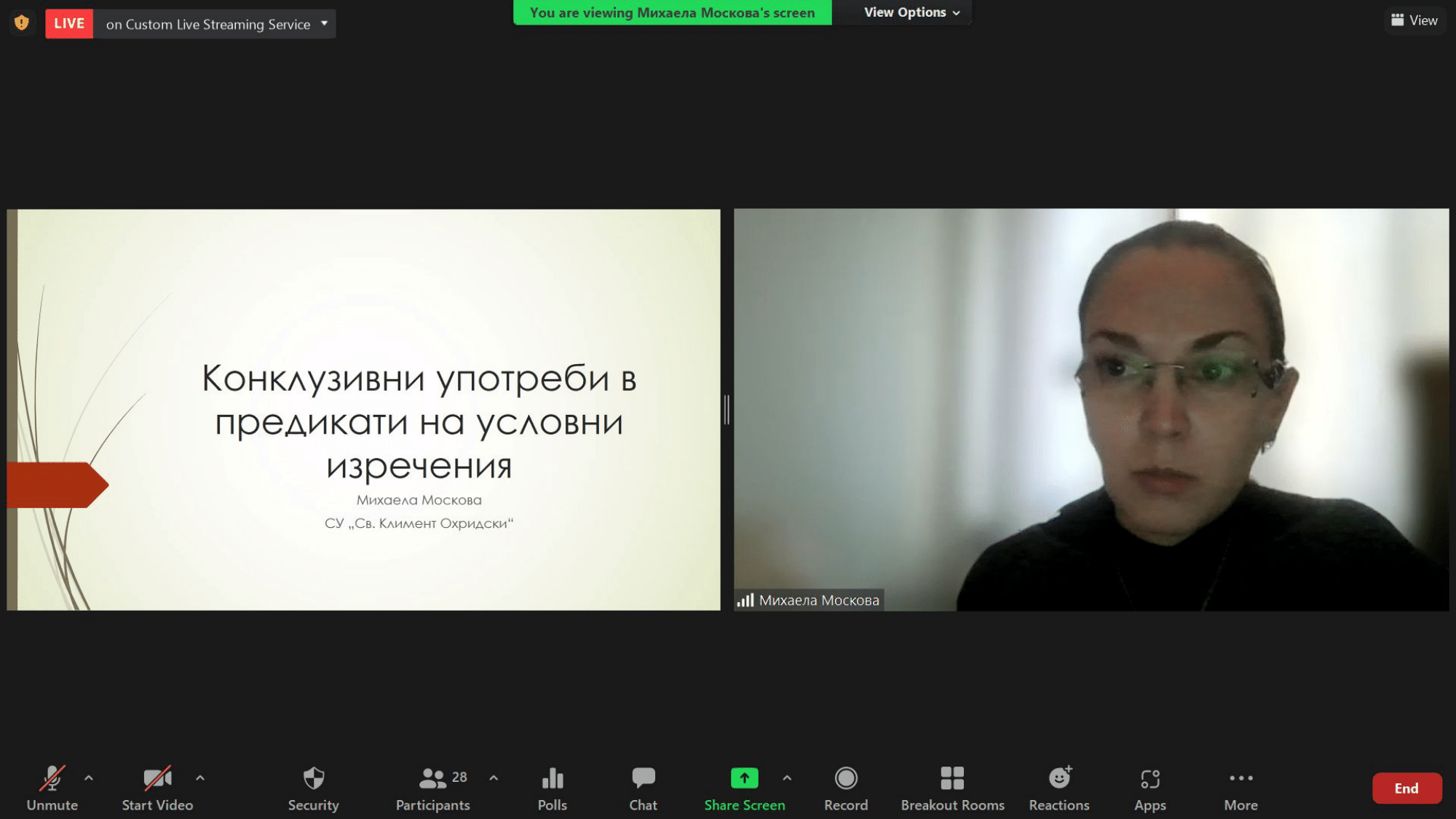Open the Reactions menu
Screen dimensions: 1456x819
point(1059,779)
